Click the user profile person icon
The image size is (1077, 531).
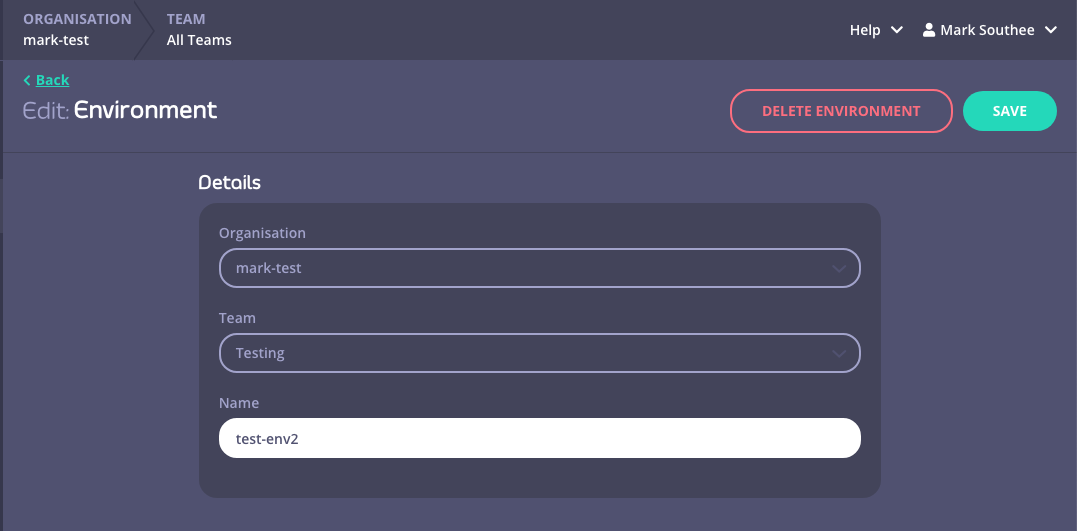click(928, 30)
